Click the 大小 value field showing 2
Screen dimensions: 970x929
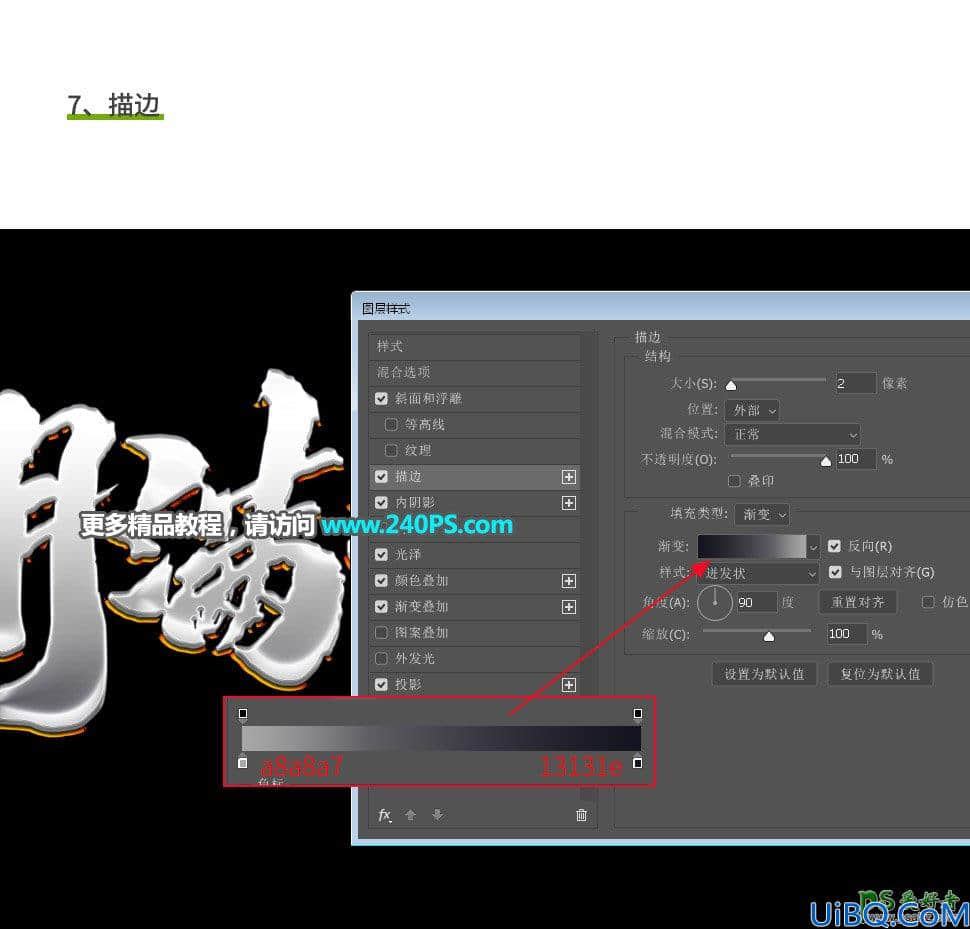(x=855, y=383)
